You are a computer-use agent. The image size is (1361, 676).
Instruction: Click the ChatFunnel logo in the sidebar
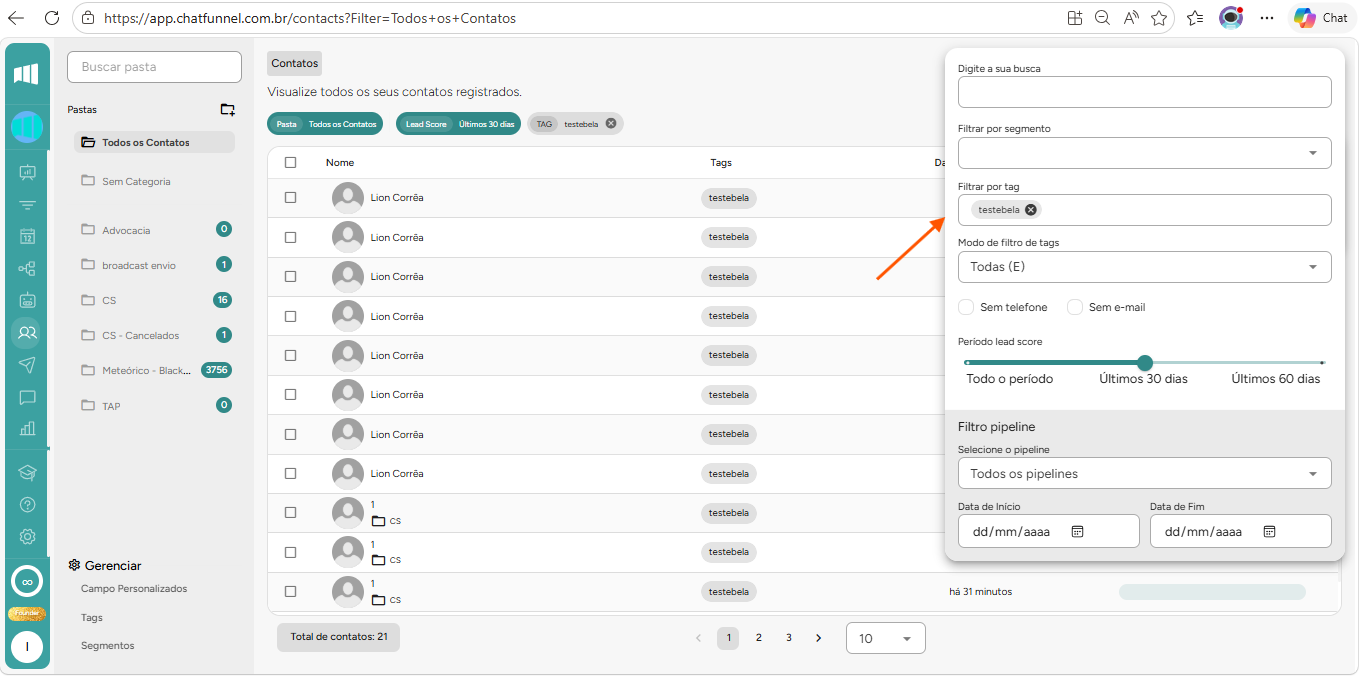27,74
